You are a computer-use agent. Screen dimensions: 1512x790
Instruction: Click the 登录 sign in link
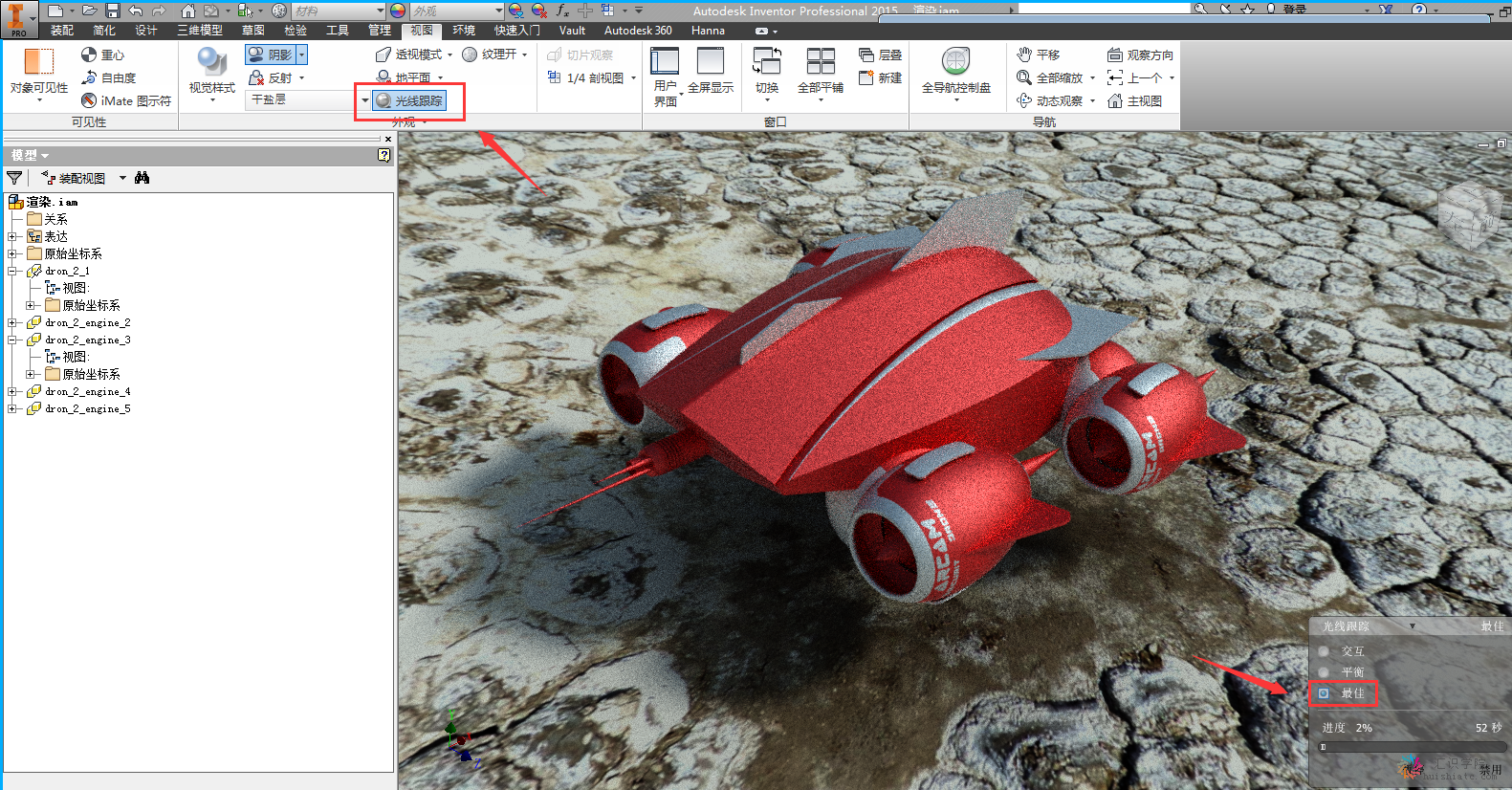(1295, 10)
